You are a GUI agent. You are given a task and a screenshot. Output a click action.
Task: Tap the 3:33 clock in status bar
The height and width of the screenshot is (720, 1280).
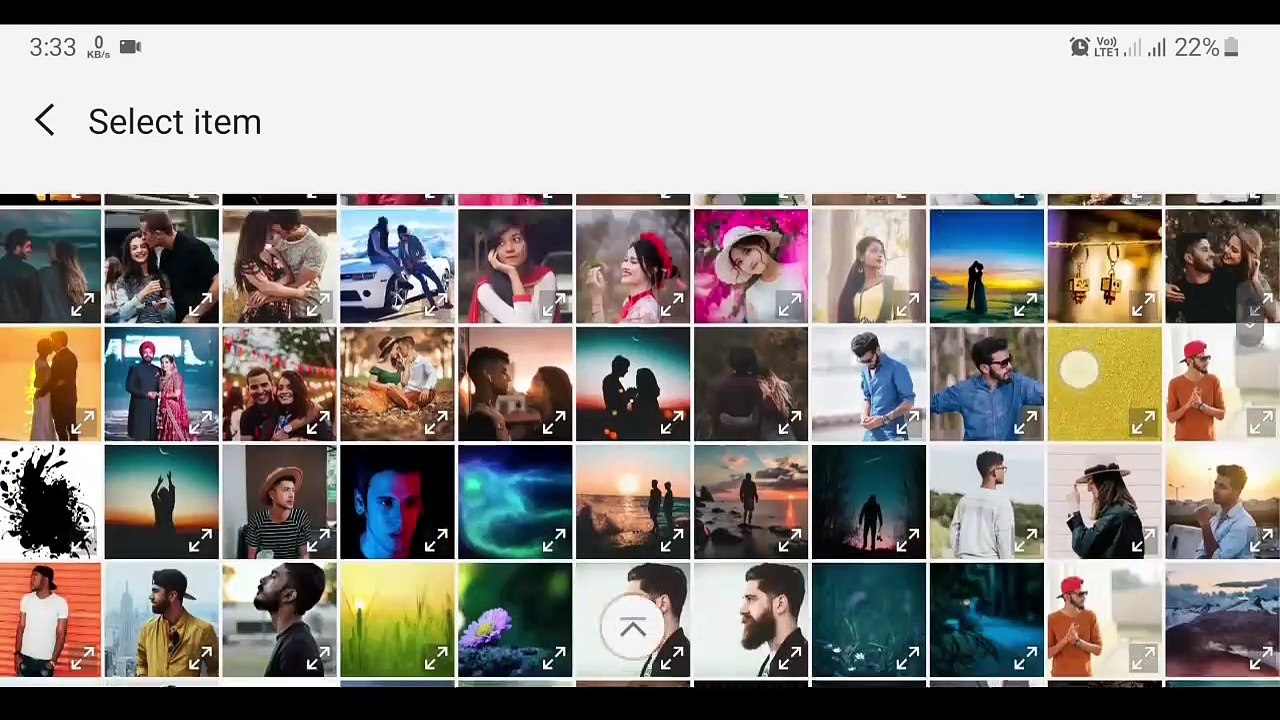click(x=52, y=47)
